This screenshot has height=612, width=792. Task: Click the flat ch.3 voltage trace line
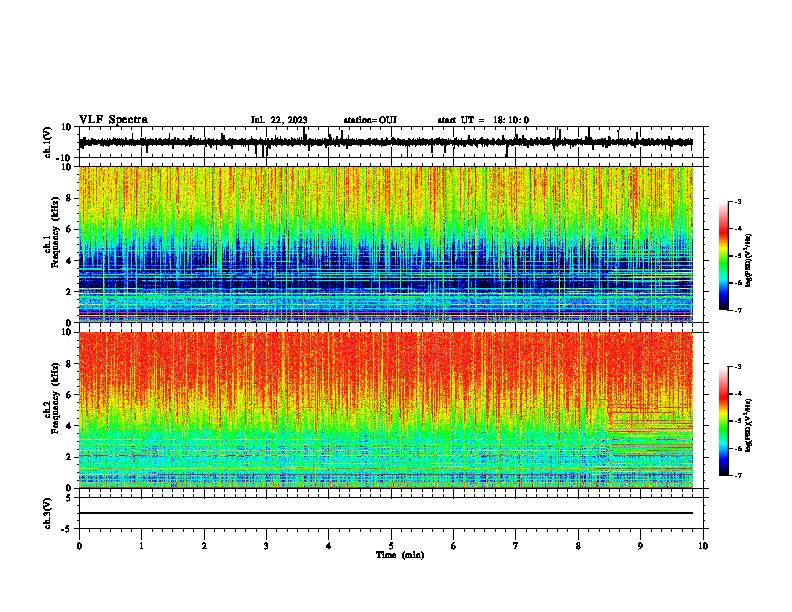click(385, 513)
